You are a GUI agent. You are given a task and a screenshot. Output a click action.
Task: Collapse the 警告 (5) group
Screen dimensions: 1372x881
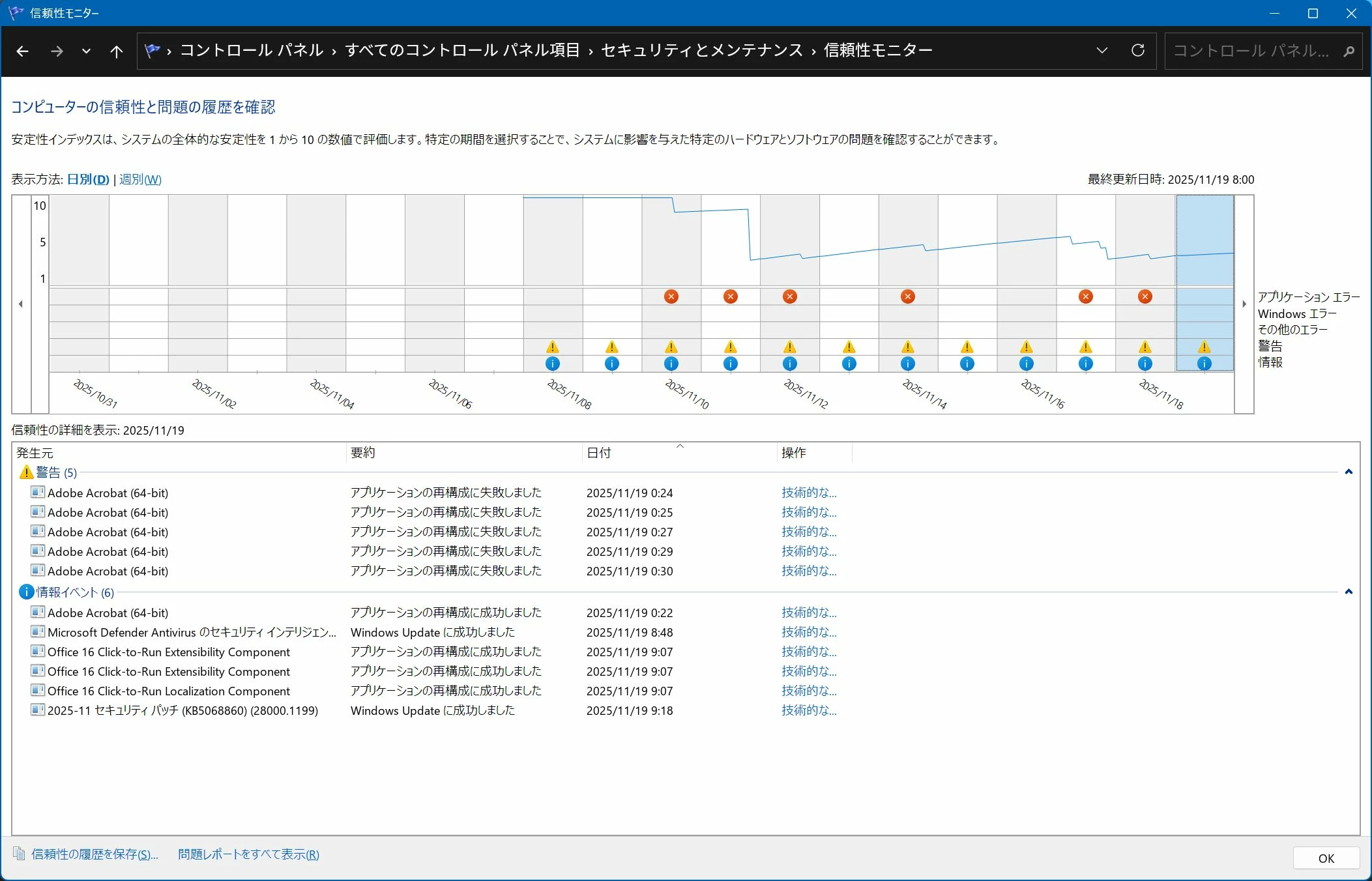pyautogui.click(x=1348, y=472)
